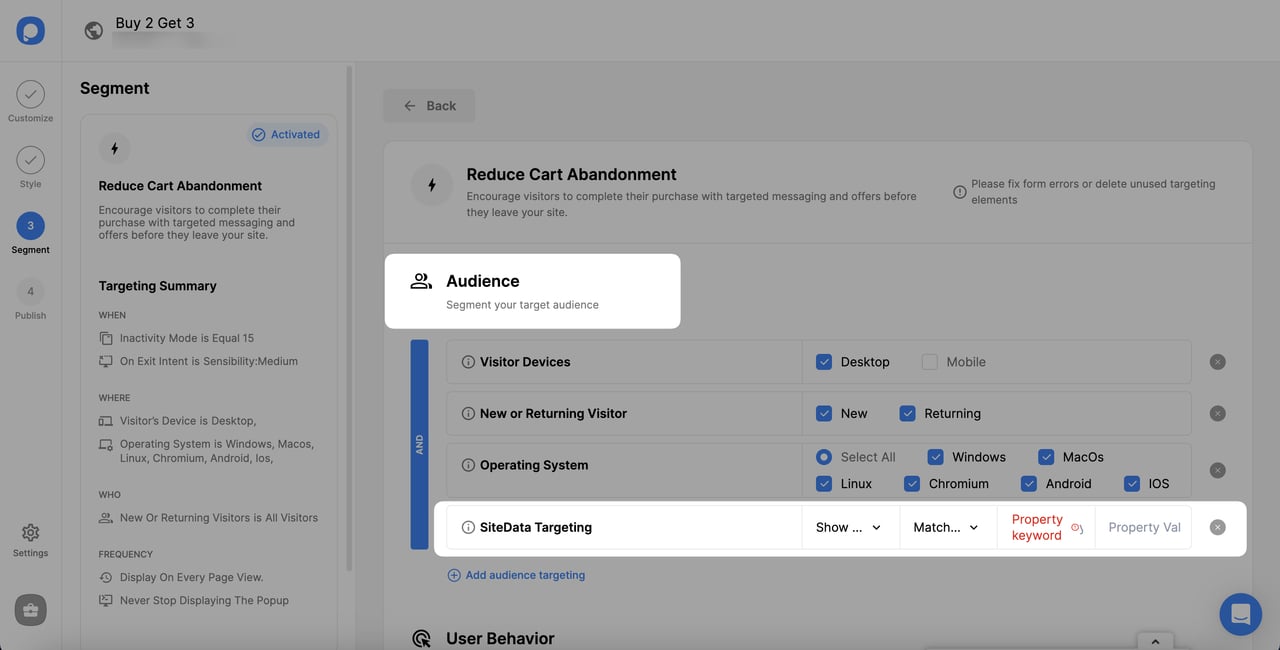Remove the Visitor Devices targeting row

pyautogui.click(x=1217, y=362)
